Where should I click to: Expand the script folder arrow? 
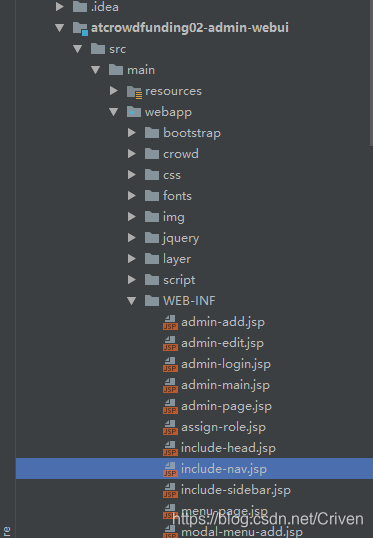click(x=132, y=280)
